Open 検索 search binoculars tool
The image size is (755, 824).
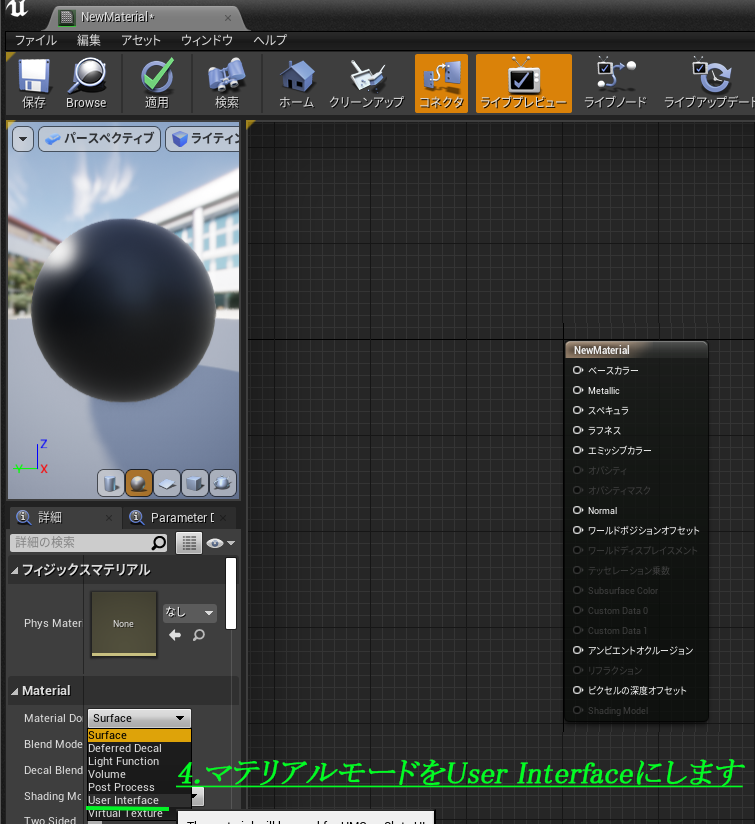click(226, 83)
